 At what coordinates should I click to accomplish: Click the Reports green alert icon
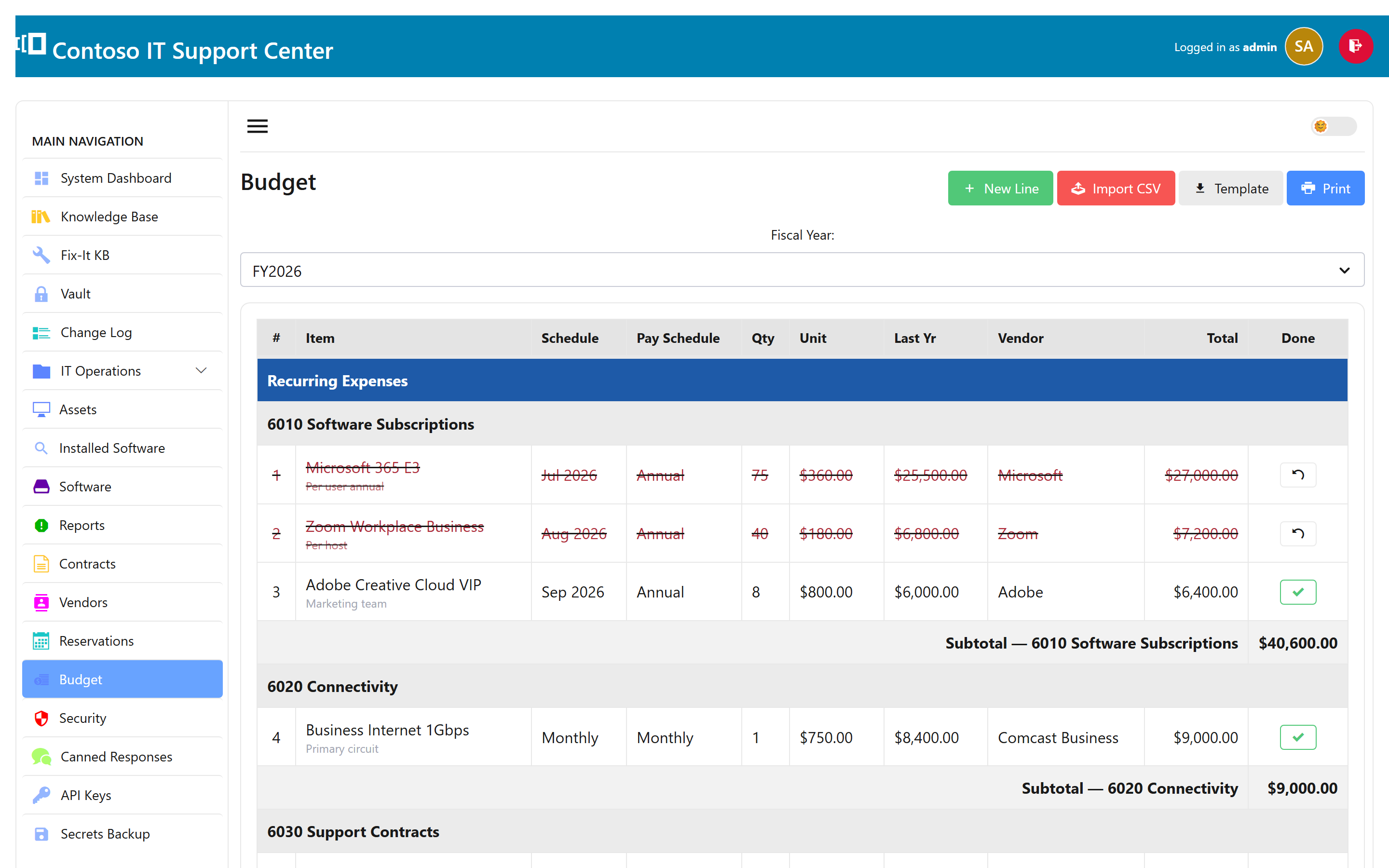click(x=41, y=525)
